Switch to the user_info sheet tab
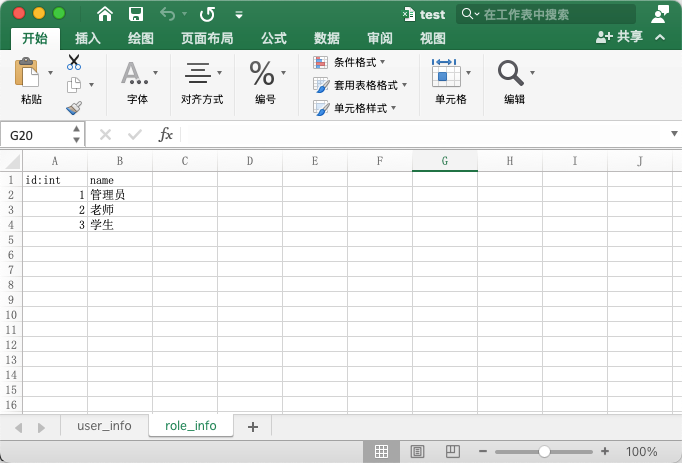Image resolution: width=682 pixels, height=463 pixels. click(104, 426)
